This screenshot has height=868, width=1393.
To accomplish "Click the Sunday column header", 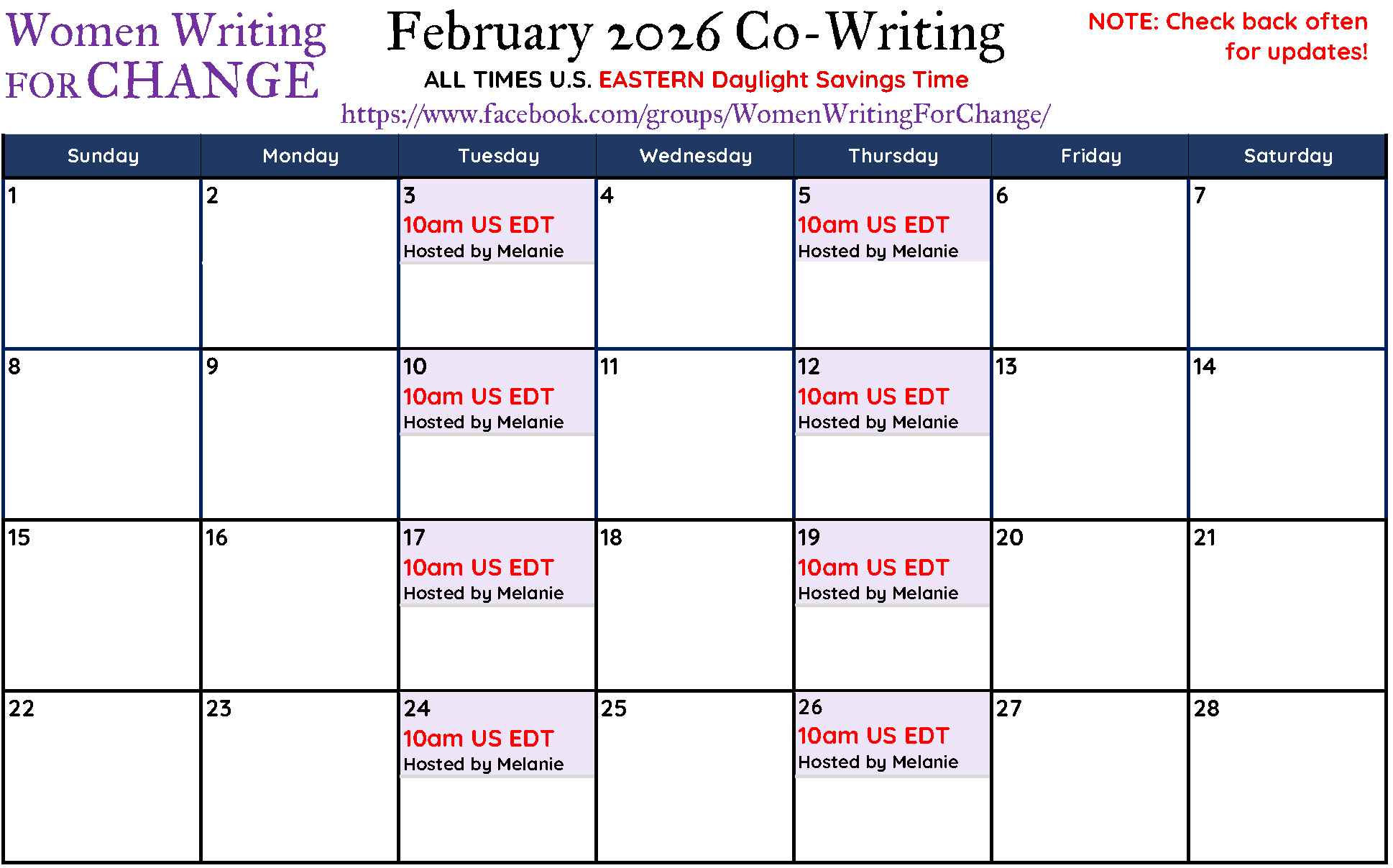I will (x=103, y=156).
